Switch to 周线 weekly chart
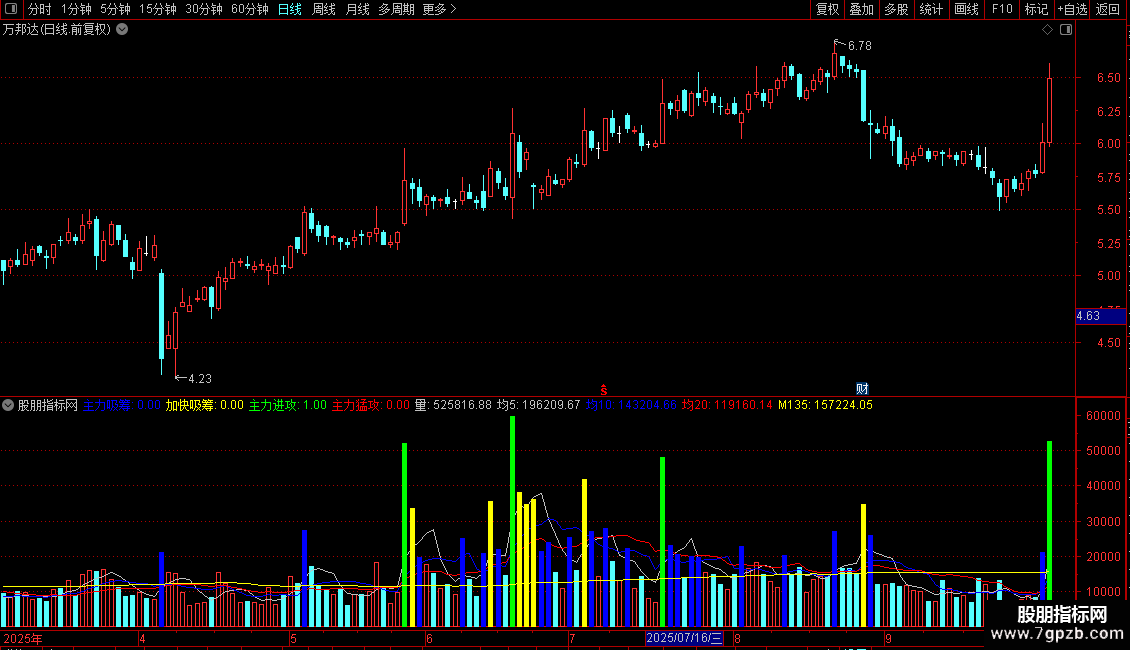 324,9
